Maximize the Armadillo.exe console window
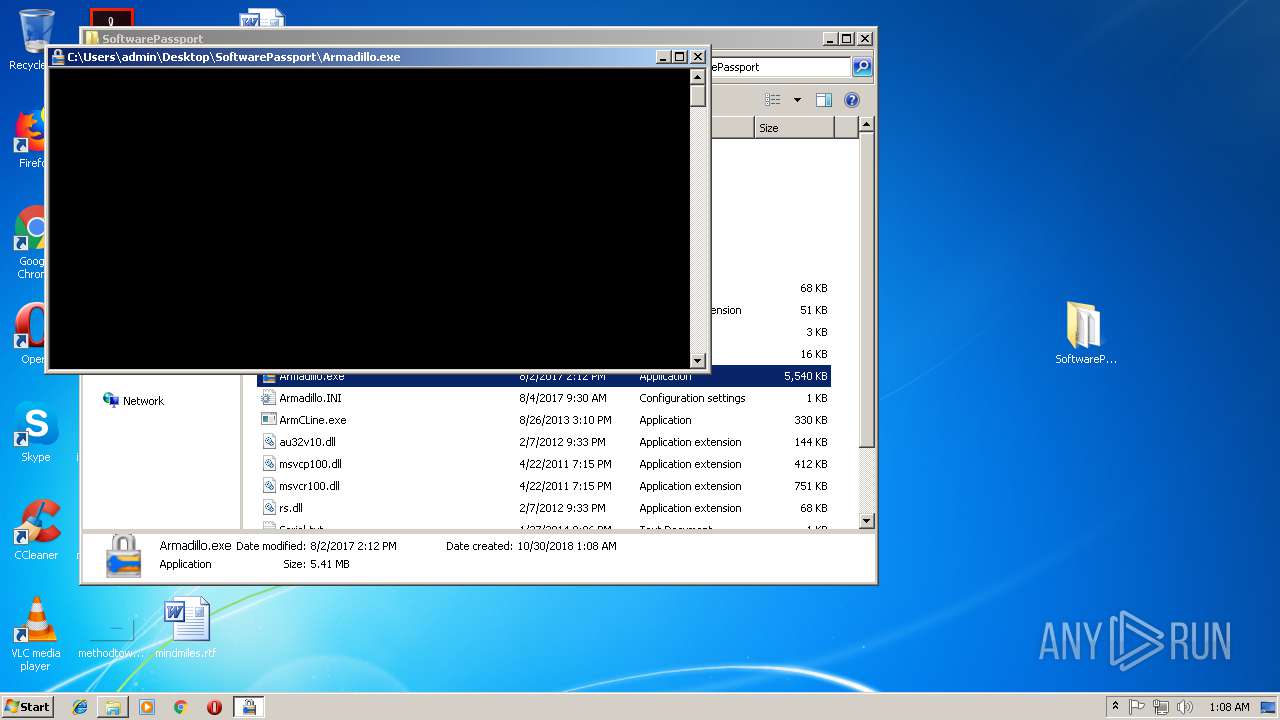The width and height of the screenshot is (1280, 720). click(x=680, y=57)
